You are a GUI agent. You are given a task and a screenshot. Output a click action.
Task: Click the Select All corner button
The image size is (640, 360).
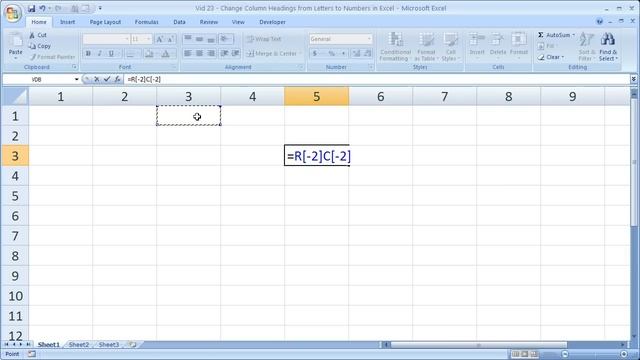[15, 96]
